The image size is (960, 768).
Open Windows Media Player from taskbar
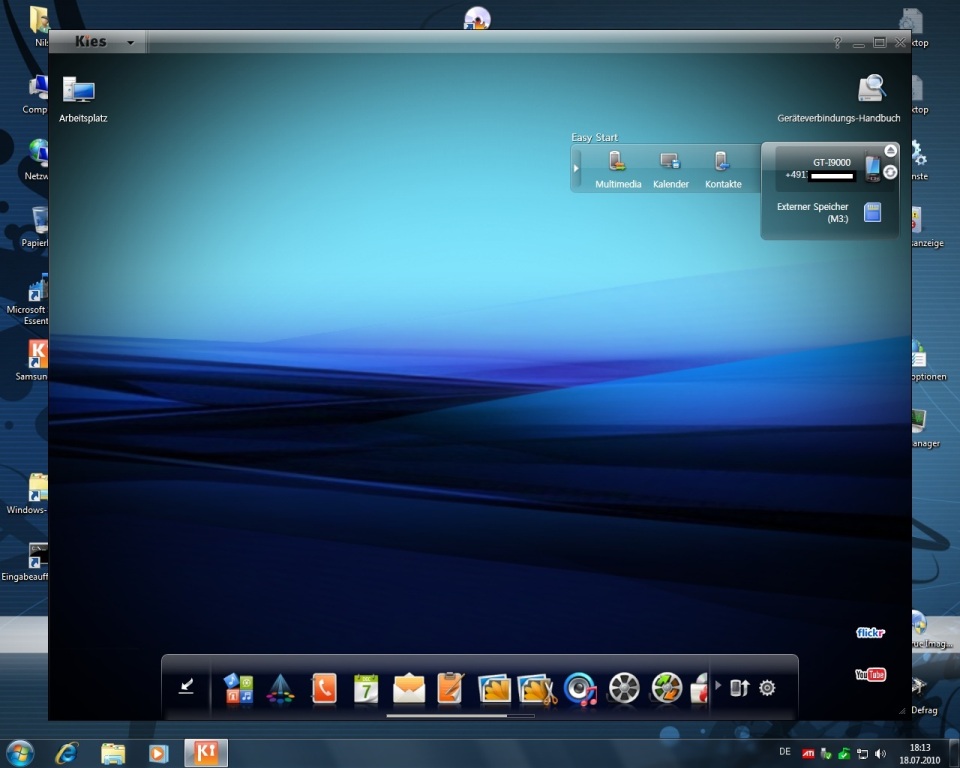tap(159, 753)
